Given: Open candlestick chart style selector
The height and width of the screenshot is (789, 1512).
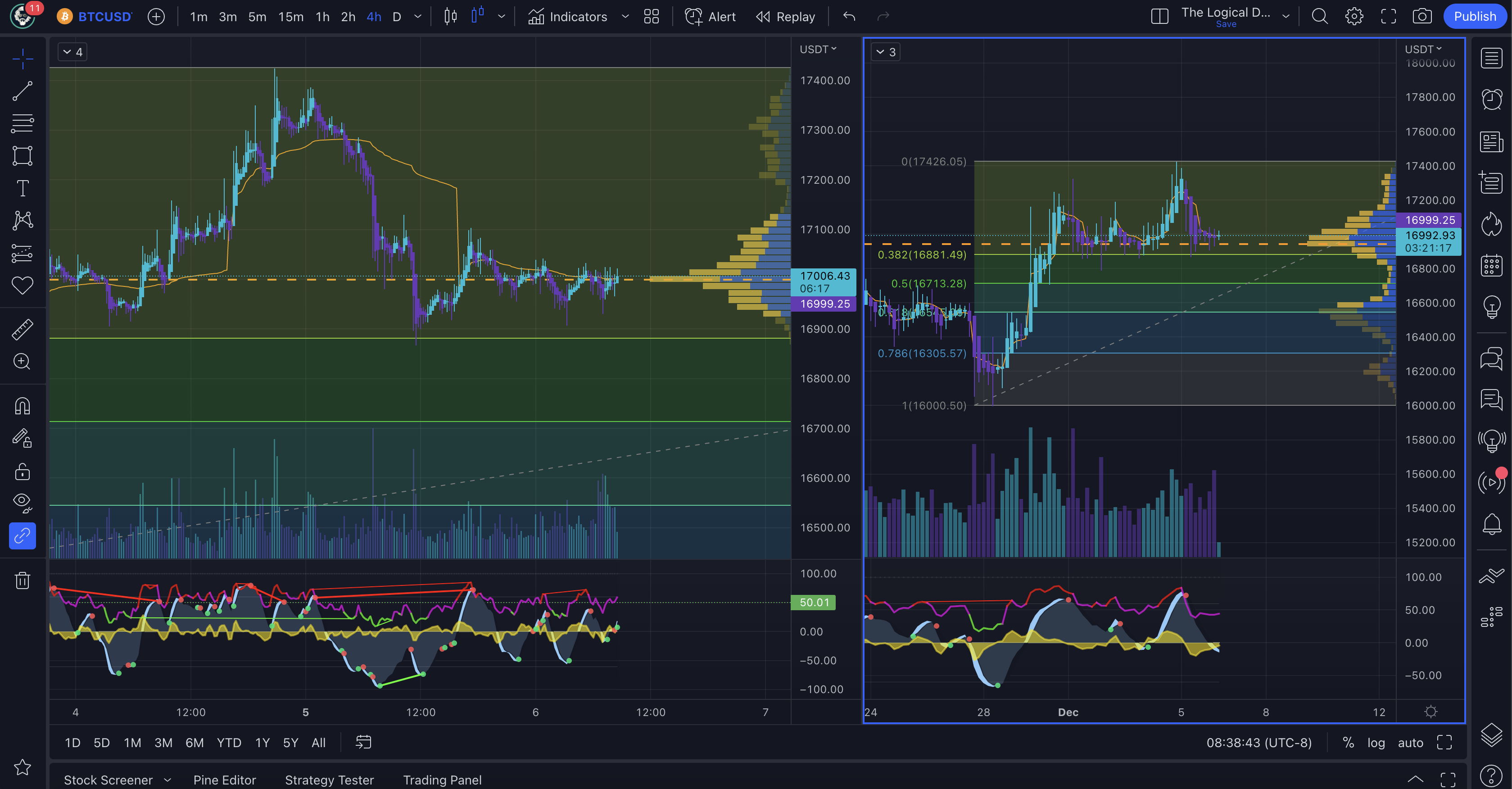Looking at the screenshot, I should (x=450, y=16).
